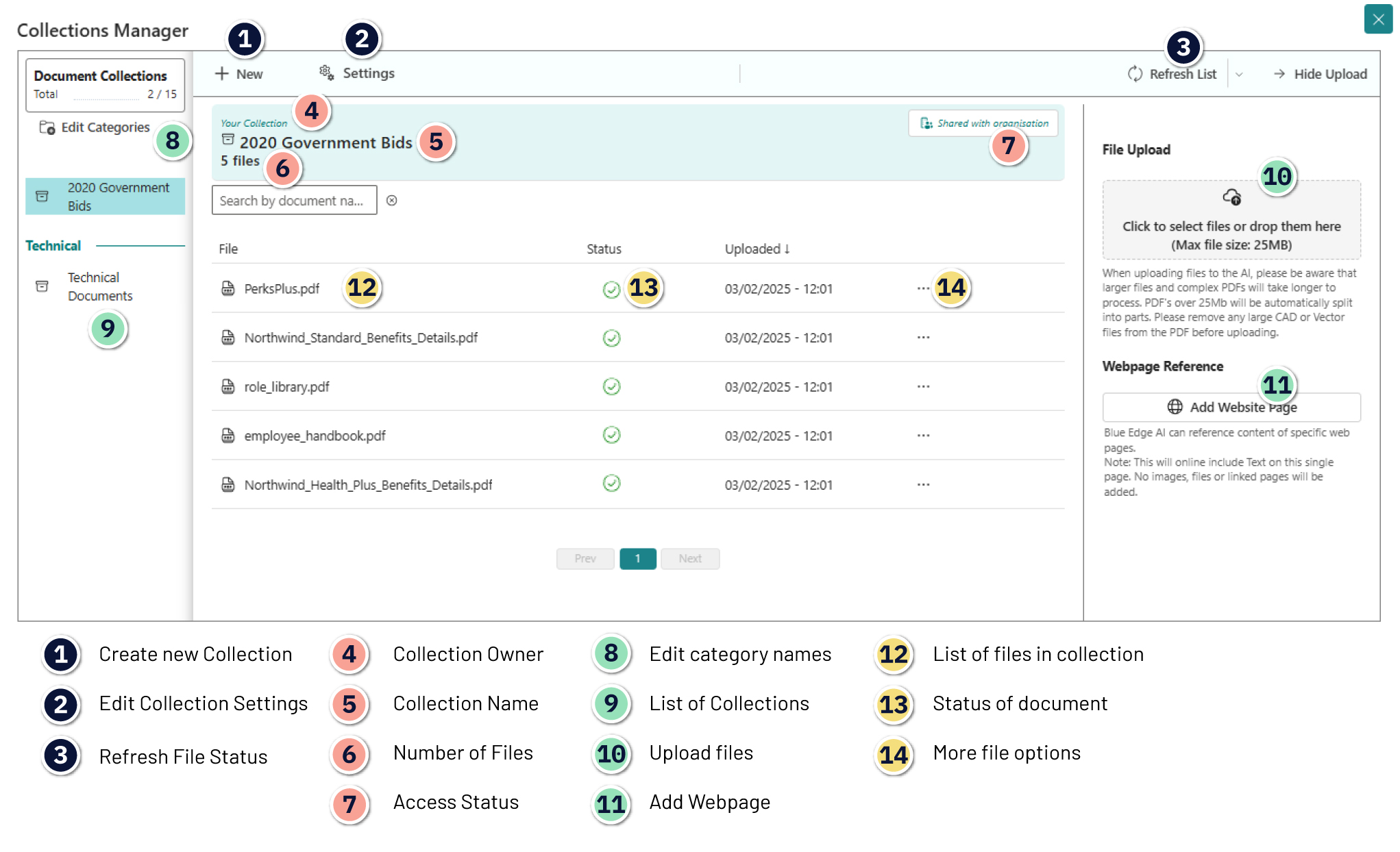Screen dimensions: 1400x852
Task: Open more options for role_library.pdf
Action: [924, 387]
